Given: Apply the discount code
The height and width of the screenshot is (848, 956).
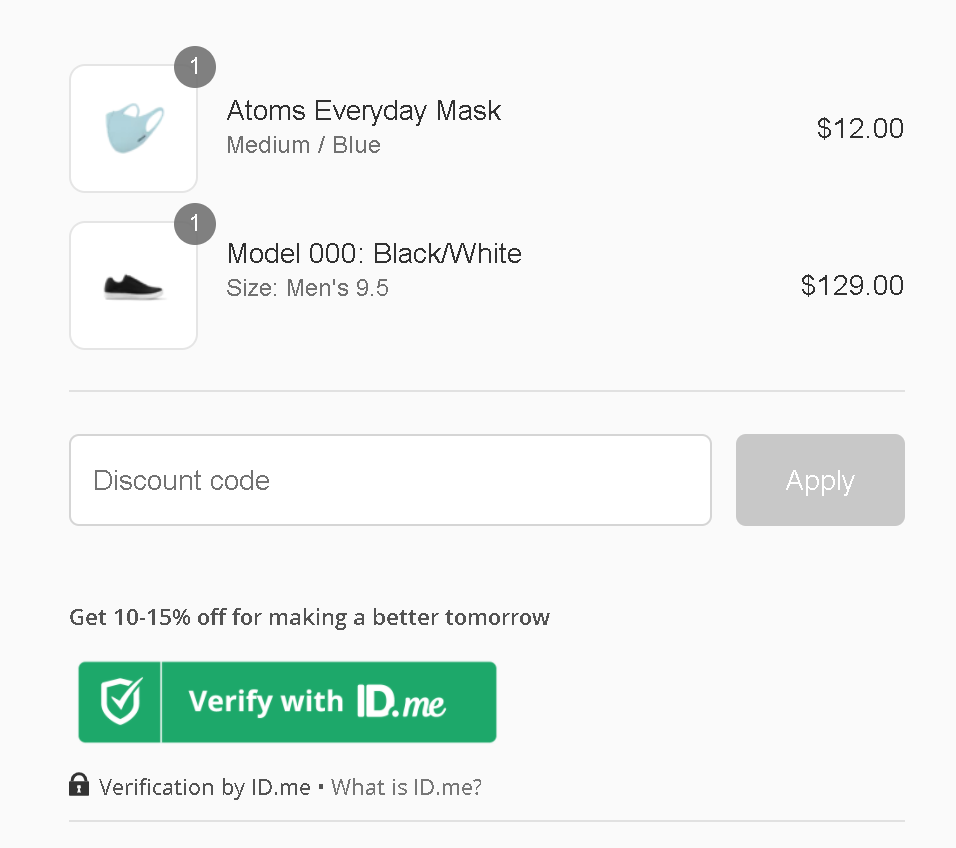Looking at the screenshot, I should pos(820,480).
